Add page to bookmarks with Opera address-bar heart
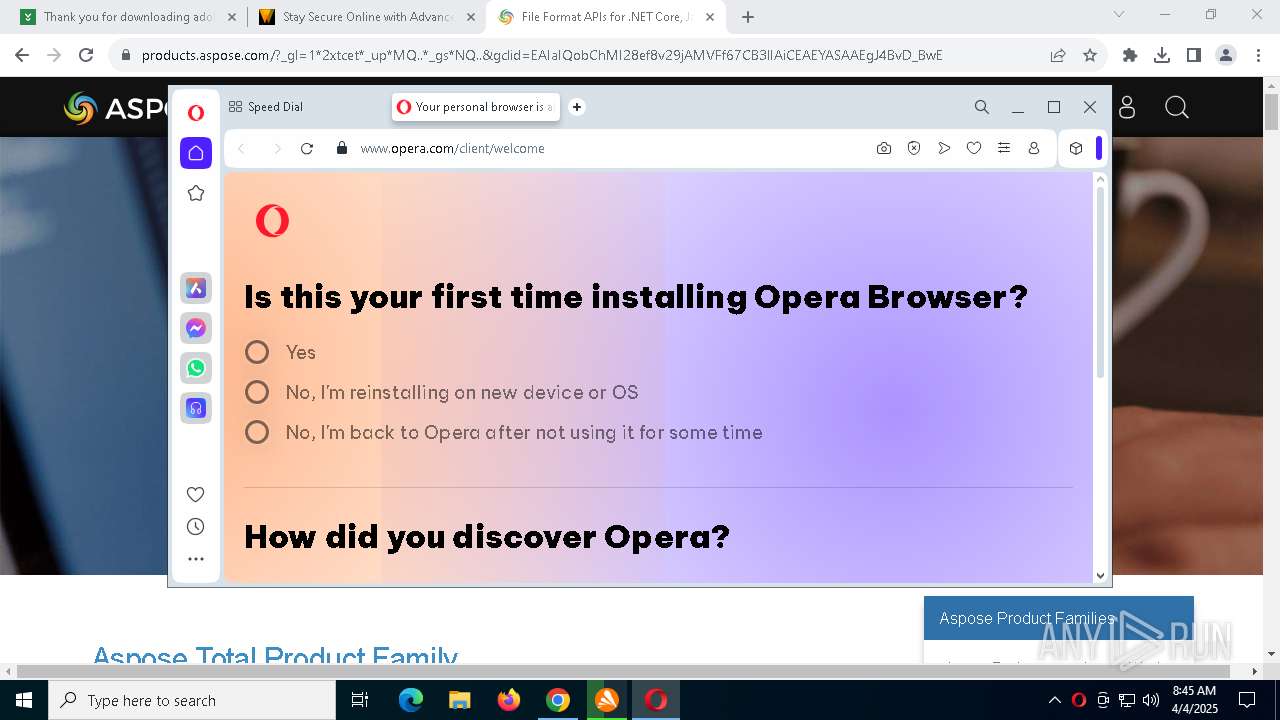Image resolution: width=1280 pixels, height=720 pixels. [974, 148]
